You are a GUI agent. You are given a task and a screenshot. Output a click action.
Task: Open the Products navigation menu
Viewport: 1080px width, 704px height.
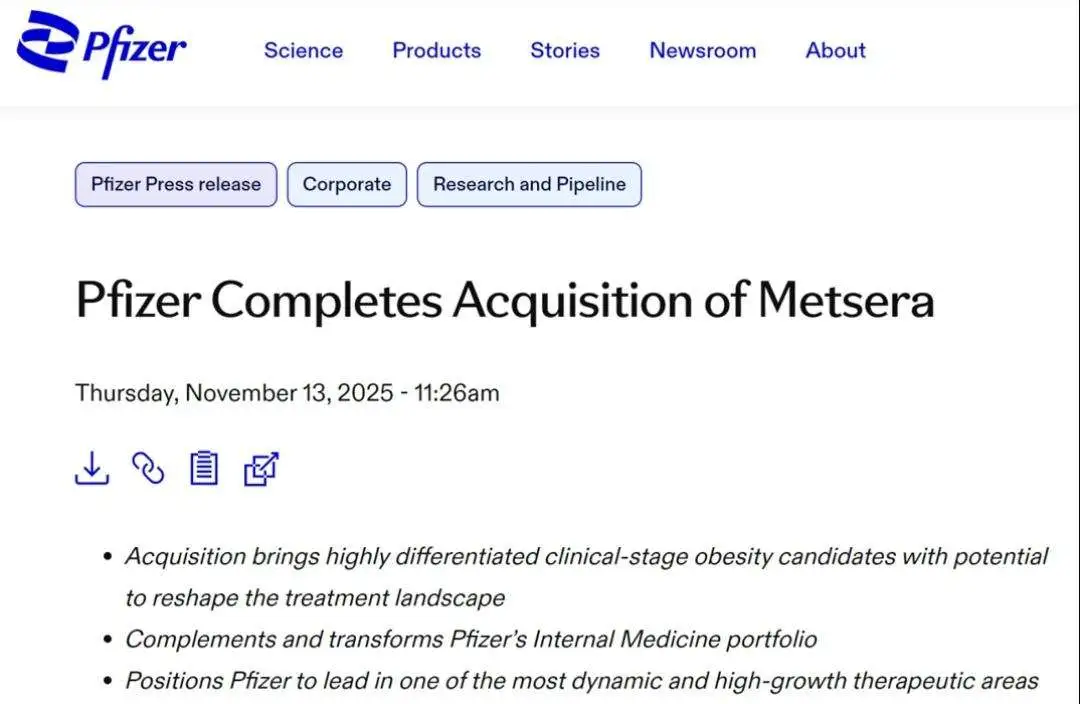coord(436,50)
